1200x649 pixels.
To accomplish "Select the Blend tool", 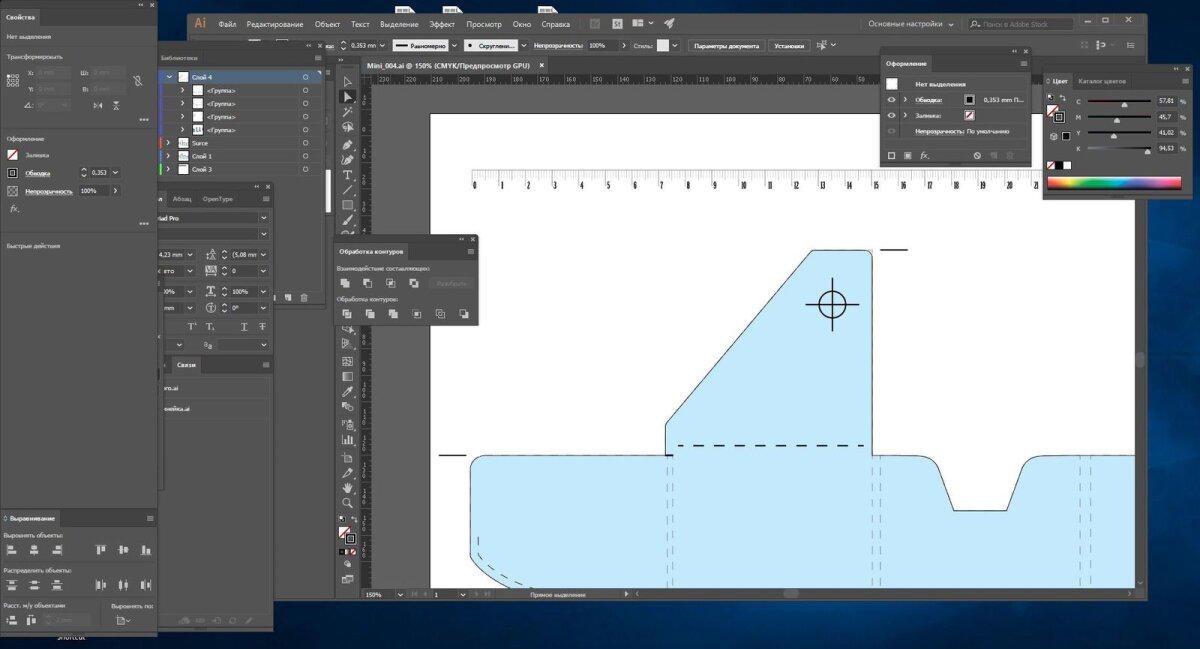I will 347,406.
